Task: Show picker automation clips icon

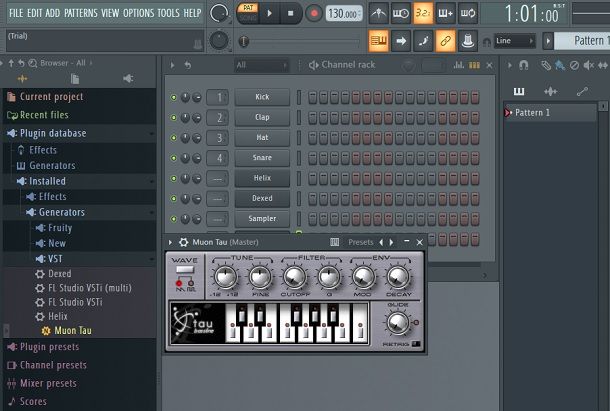Action: click(x=582, y=91)
